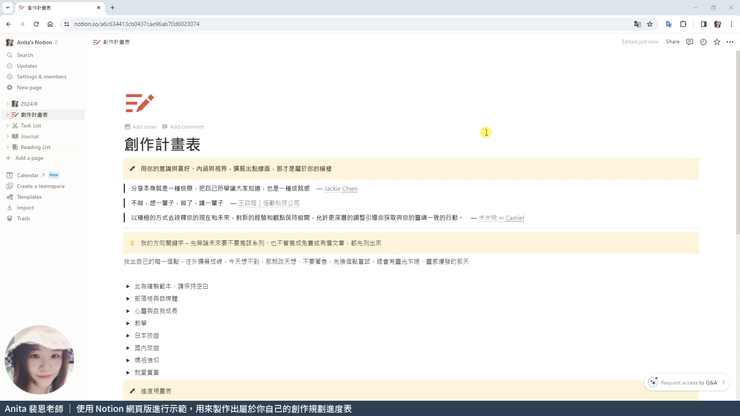Open page history clock icon
740x416 pixels.
click(703, 42)
